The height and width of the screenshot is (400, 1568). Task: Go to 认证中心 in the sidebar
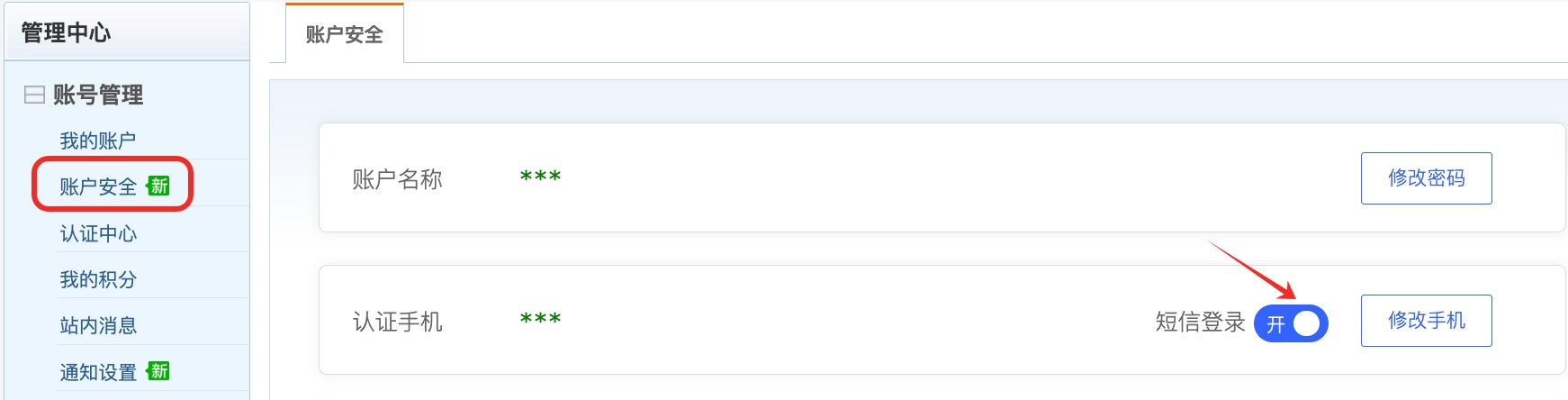click(x=98, y=233)
